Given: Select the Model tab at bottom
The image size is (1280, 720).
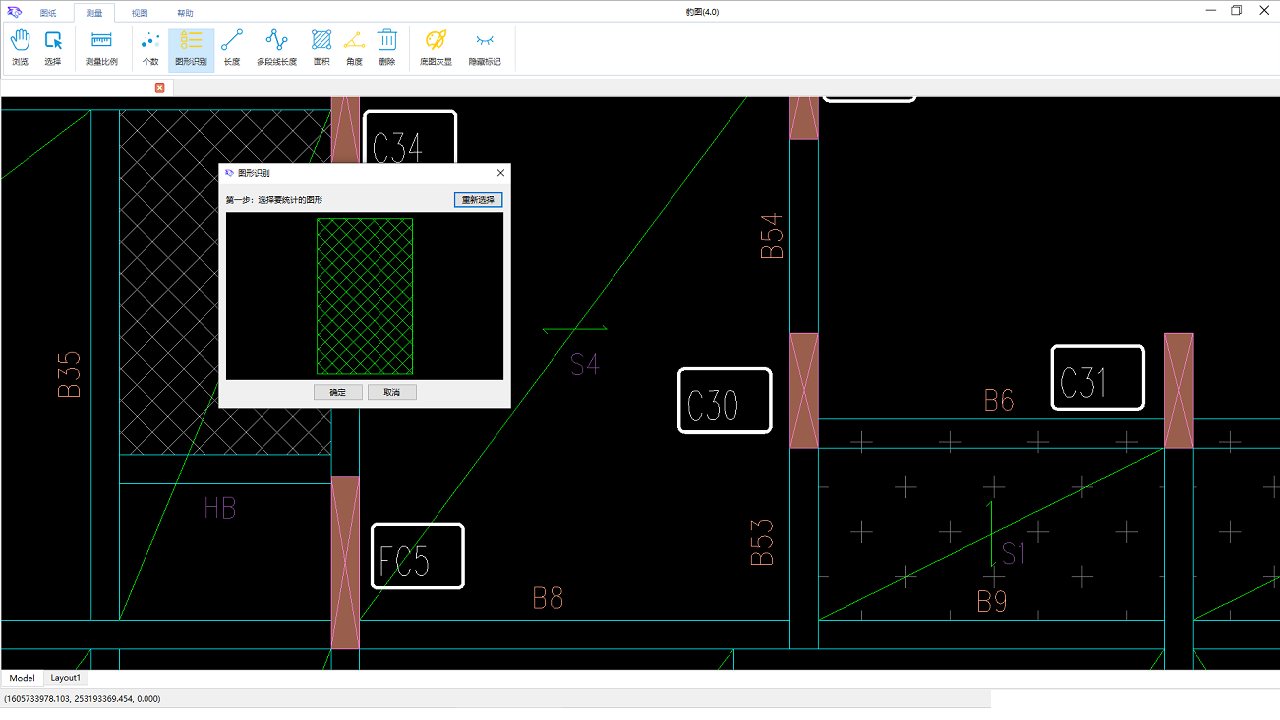Looking at the screenshot, I should point(21,677).
